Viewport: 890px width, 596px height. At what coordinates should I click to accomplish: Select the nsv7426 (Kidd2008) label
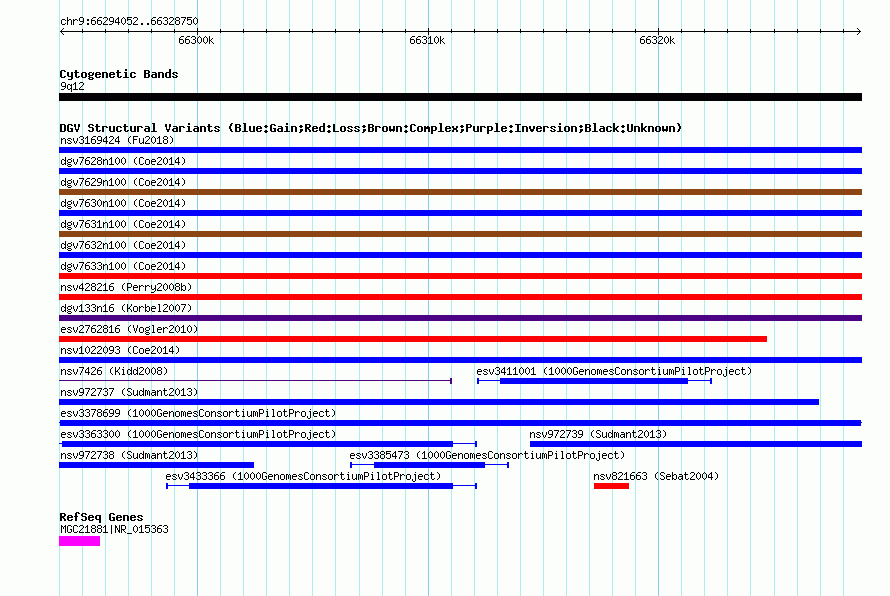[x=114, y=371]
